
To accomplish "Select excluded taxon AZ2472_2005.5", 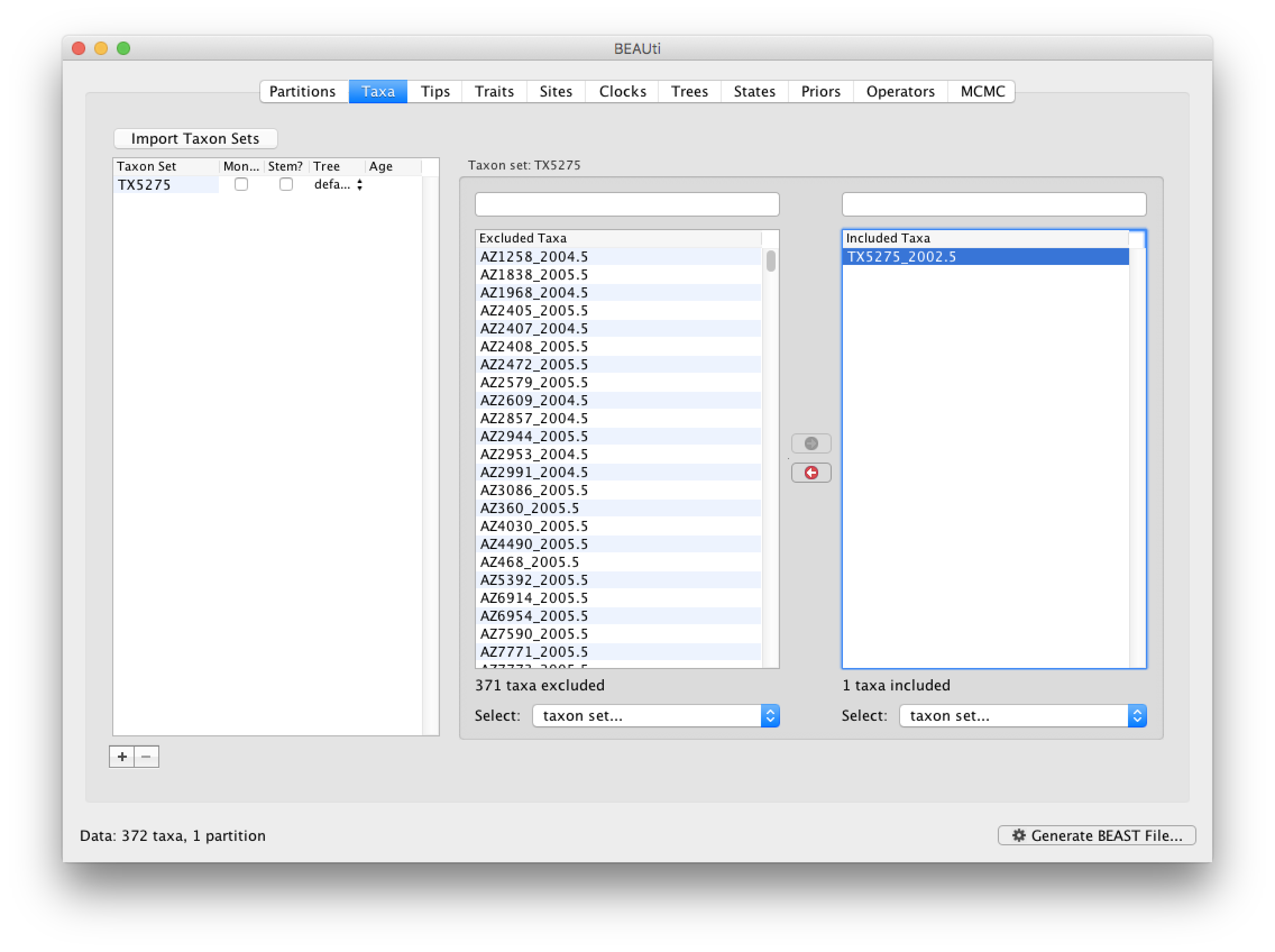I will pos(619,364).
